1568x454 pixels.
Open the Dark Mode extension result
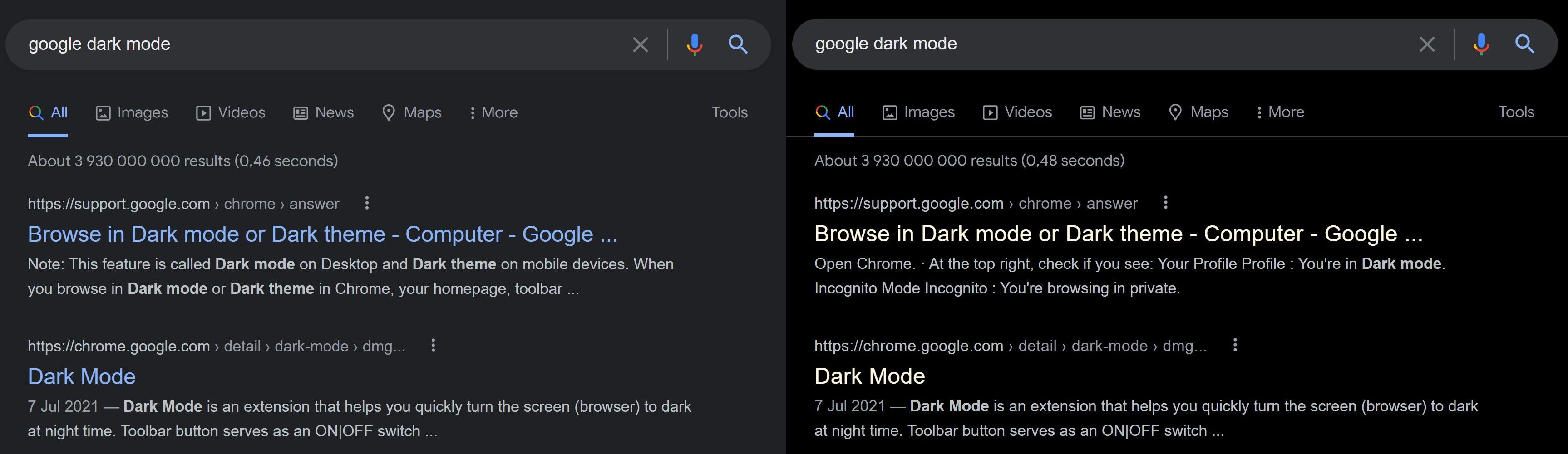click(x=82, y=376)
